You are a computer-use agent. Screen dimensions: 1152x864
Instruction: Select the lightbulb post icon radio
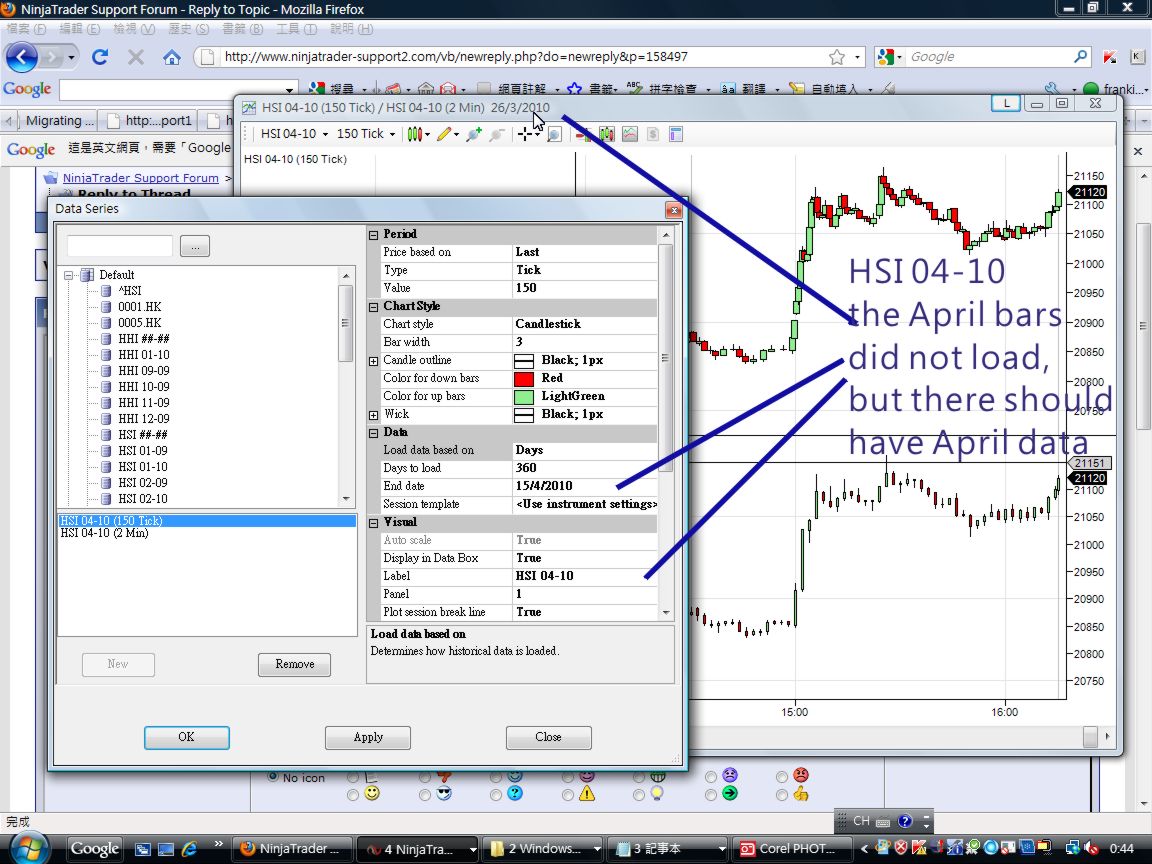click(x=638, y=794)
